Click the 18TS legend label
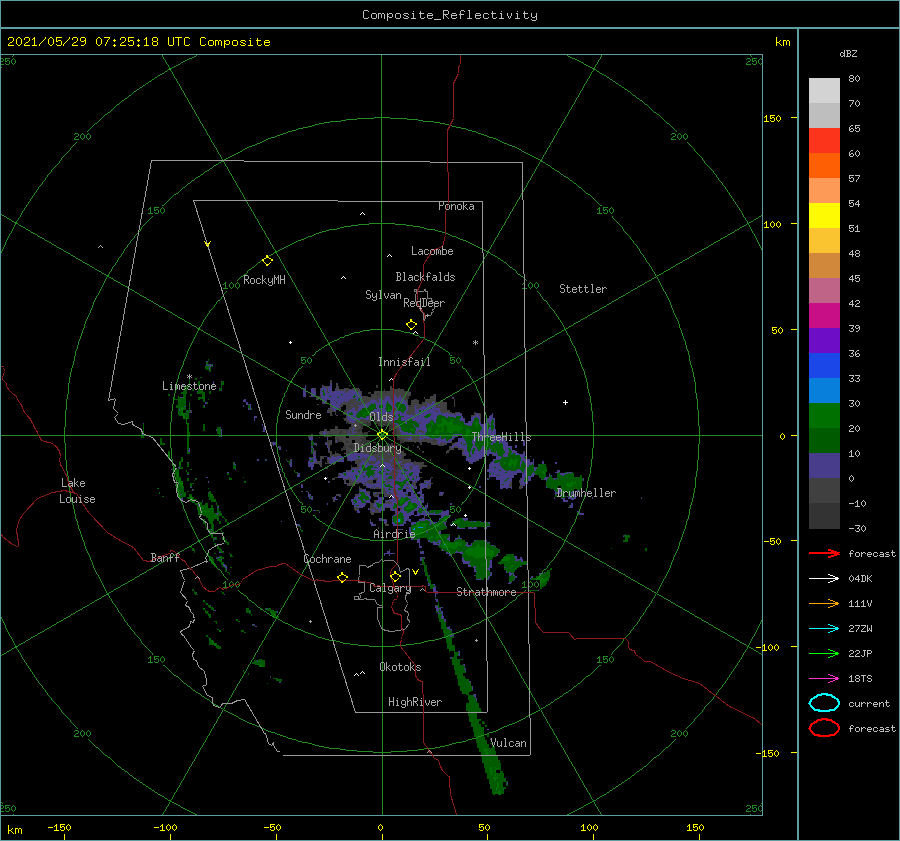 click(x=860, y=679)
